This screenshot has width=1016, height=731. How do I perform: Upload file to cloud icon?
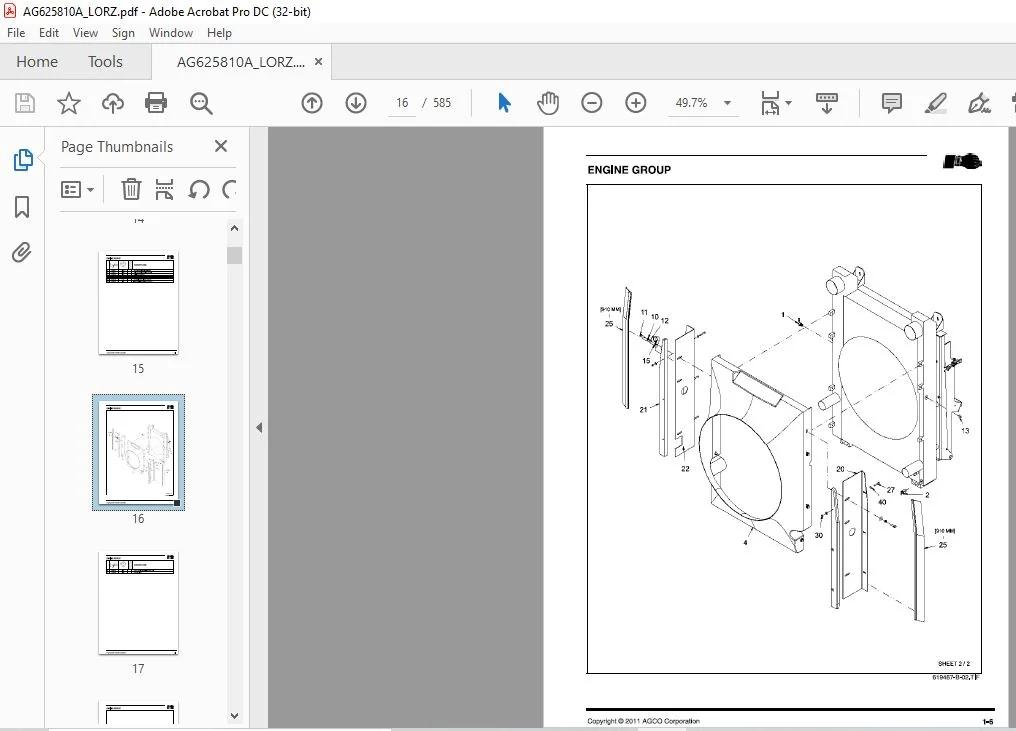(113, 103)
